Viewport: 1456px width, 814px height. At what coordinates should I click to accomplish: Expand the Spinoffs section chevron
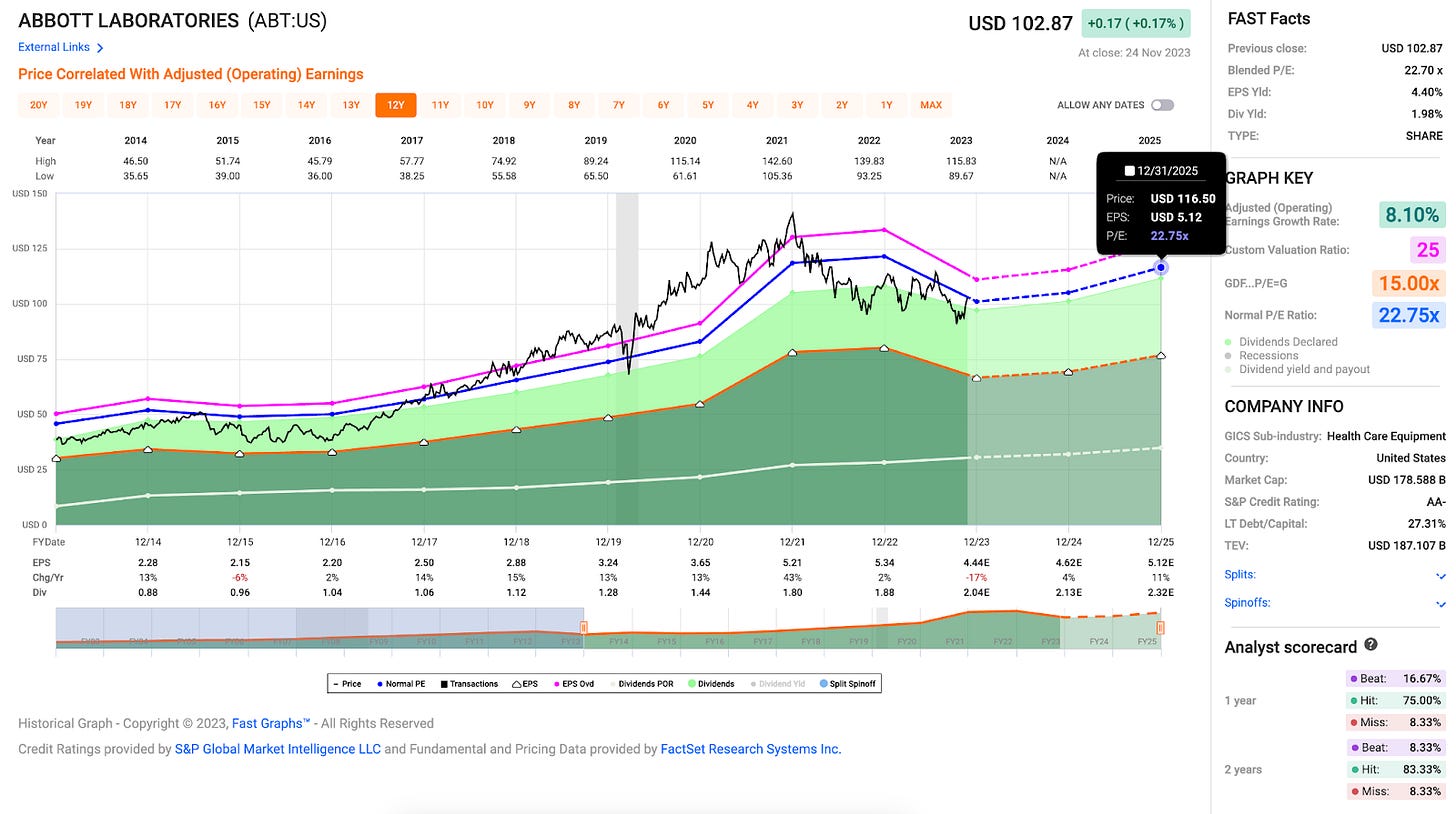[x=1440, y=603]
